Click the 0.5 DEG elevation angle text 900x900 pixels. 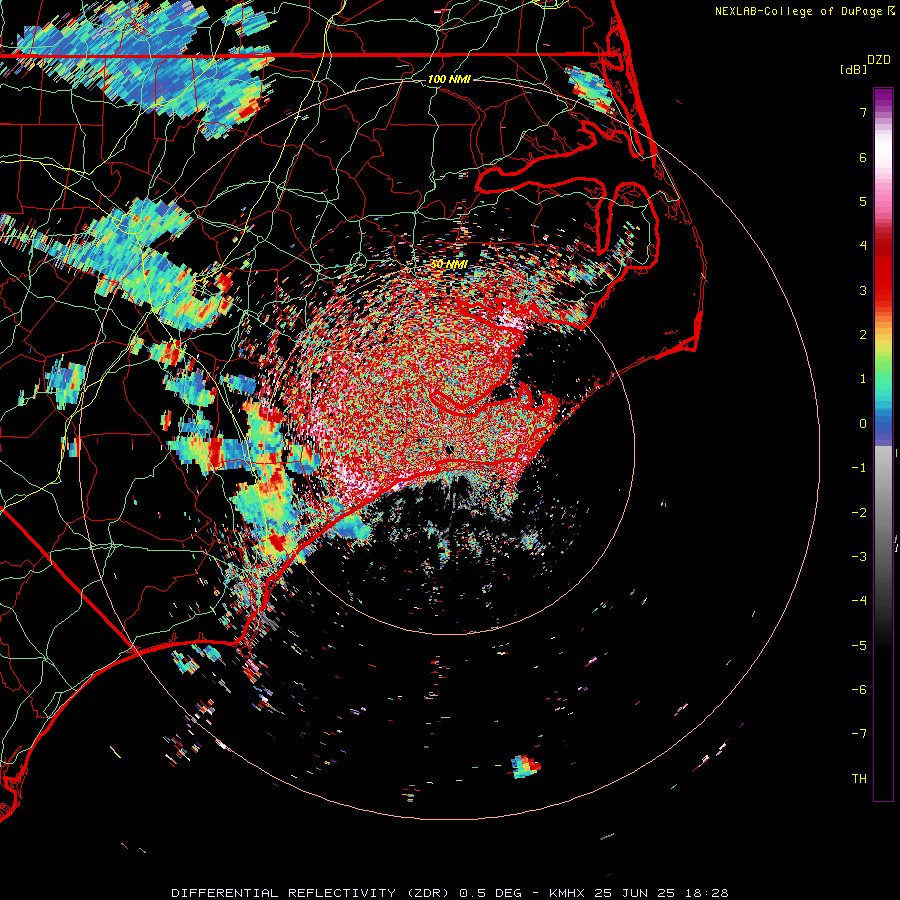click(491, 893)
